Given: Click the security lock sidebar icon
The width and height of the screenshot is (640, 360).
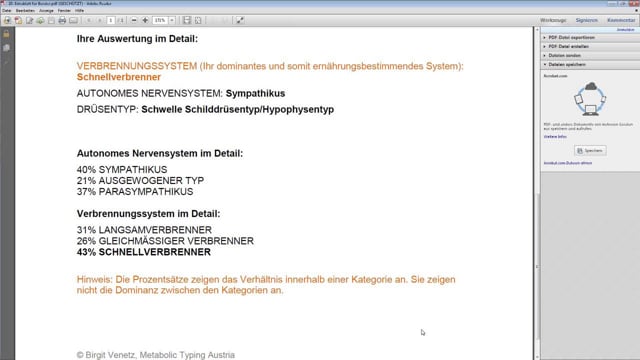Looking at the screenshot, I should [x=7, y=34].
